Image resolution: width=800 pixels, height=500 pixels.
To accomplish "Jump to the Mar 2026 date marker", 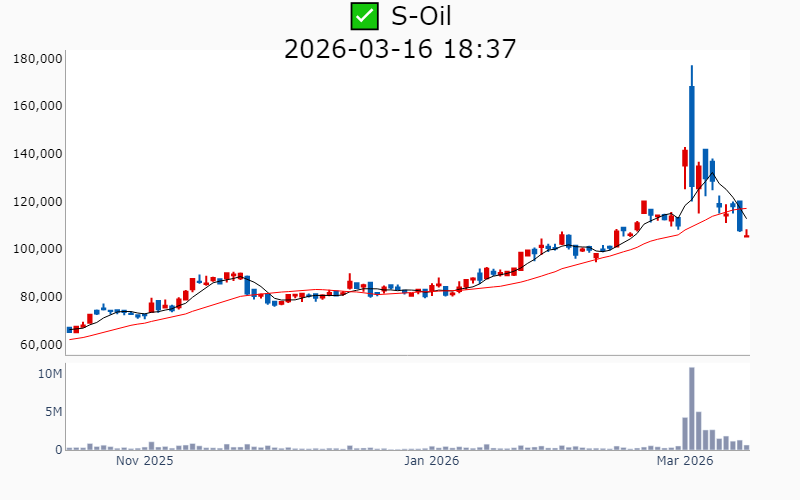I will (684, 462).
